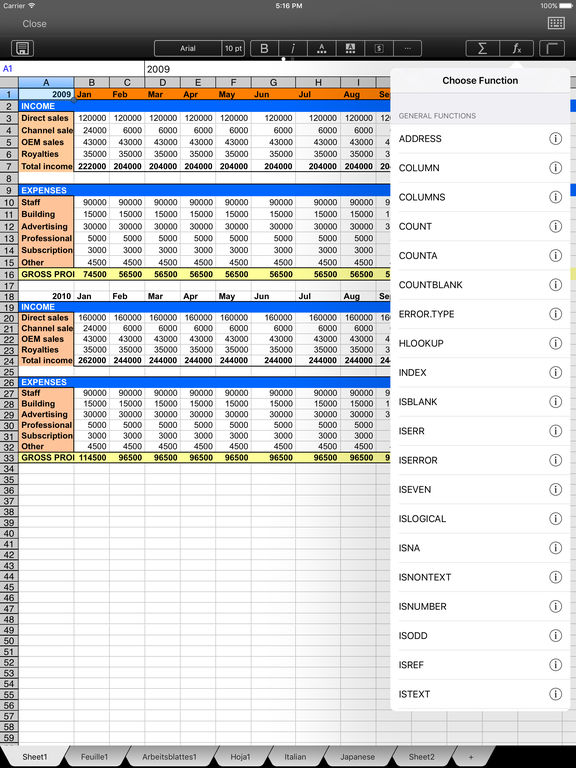Select the 2010 year label cell

(46, 296)
